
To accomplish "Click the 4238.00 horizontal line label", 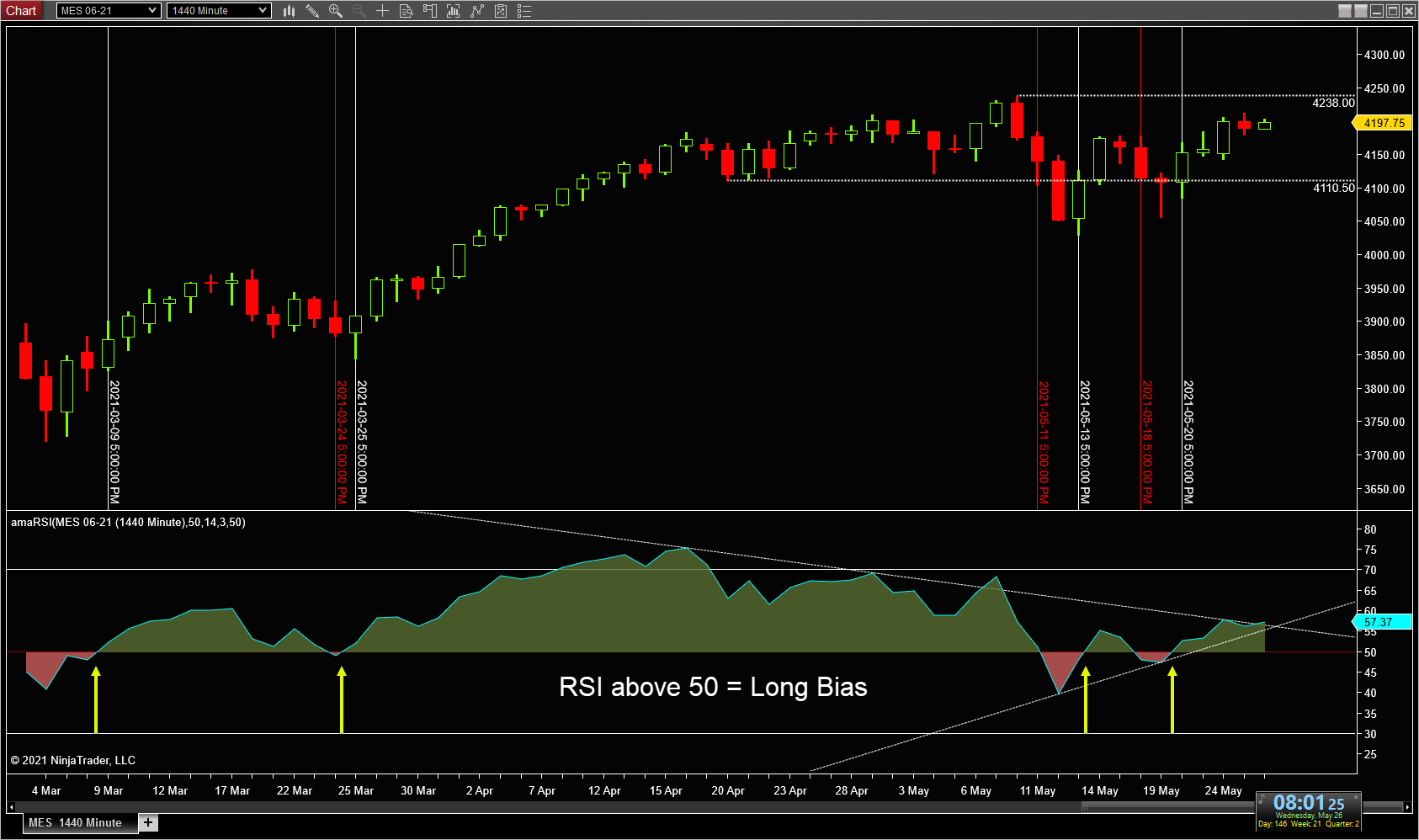I will tap(1333, 103).
